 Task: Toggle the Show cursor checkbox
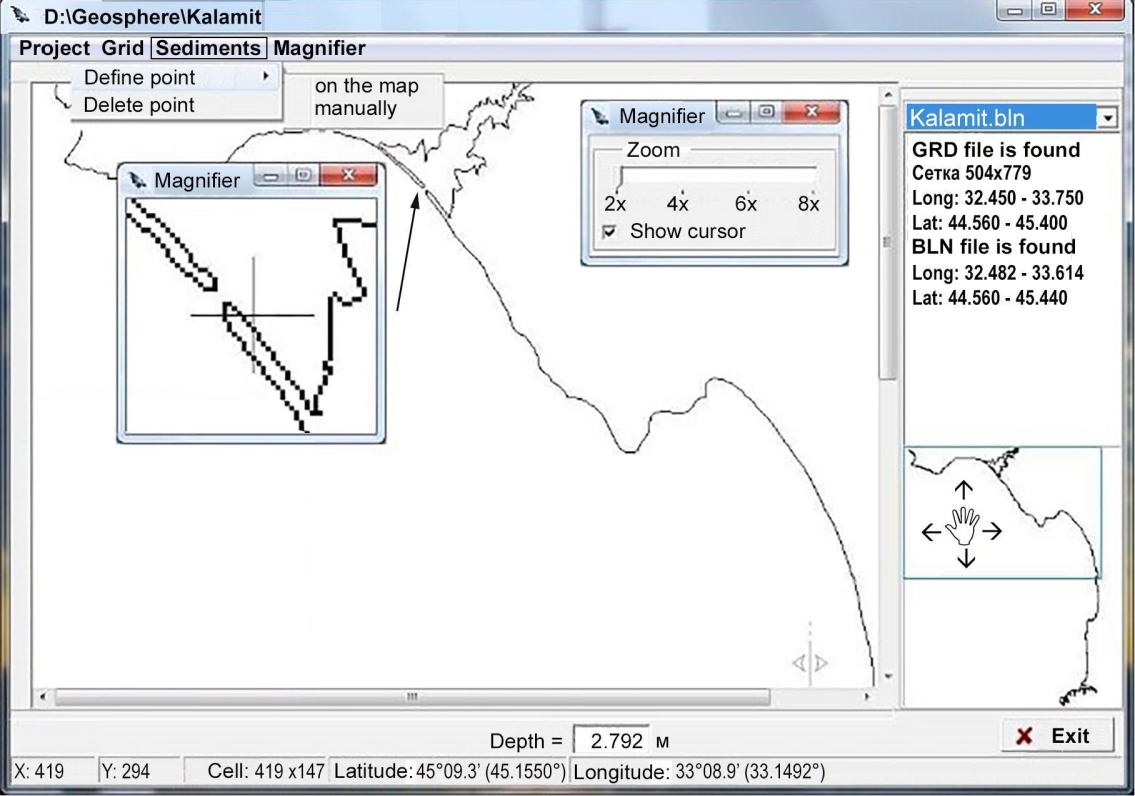pos(608,232)
